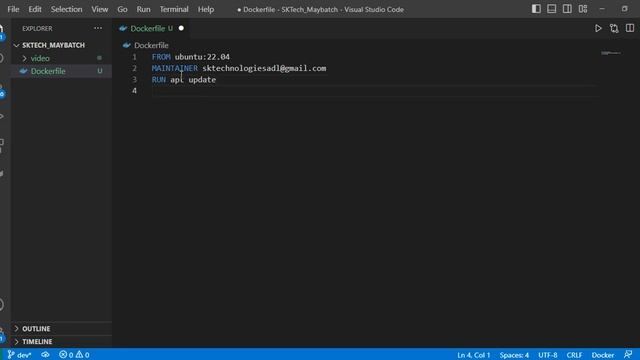Click line number 3 in gutter

coord(134,80)
